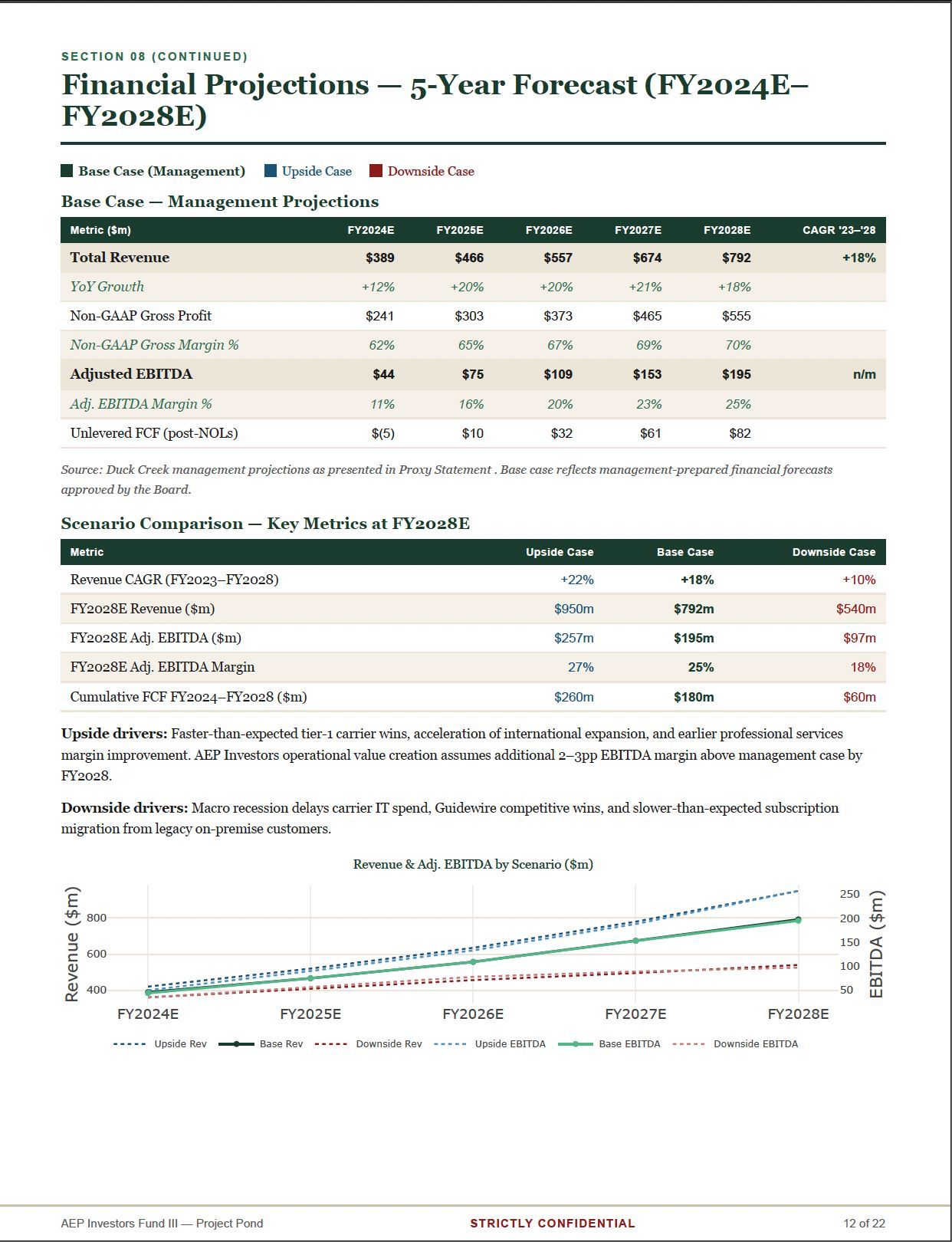952x1242 pixels.
Task: Toggle Upside EBITDA legend entry
Action: [x=490, y=1044]
